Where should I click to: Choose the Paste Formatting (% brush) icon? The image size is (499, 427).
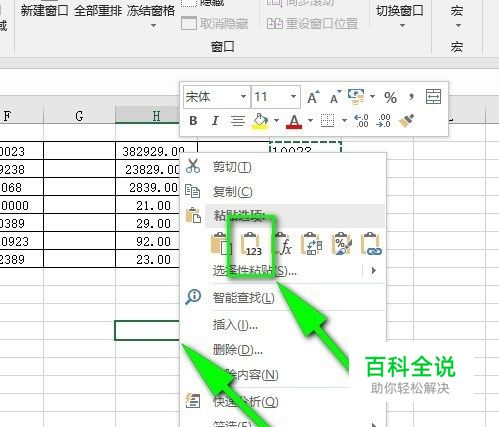(x=342, y=245)
